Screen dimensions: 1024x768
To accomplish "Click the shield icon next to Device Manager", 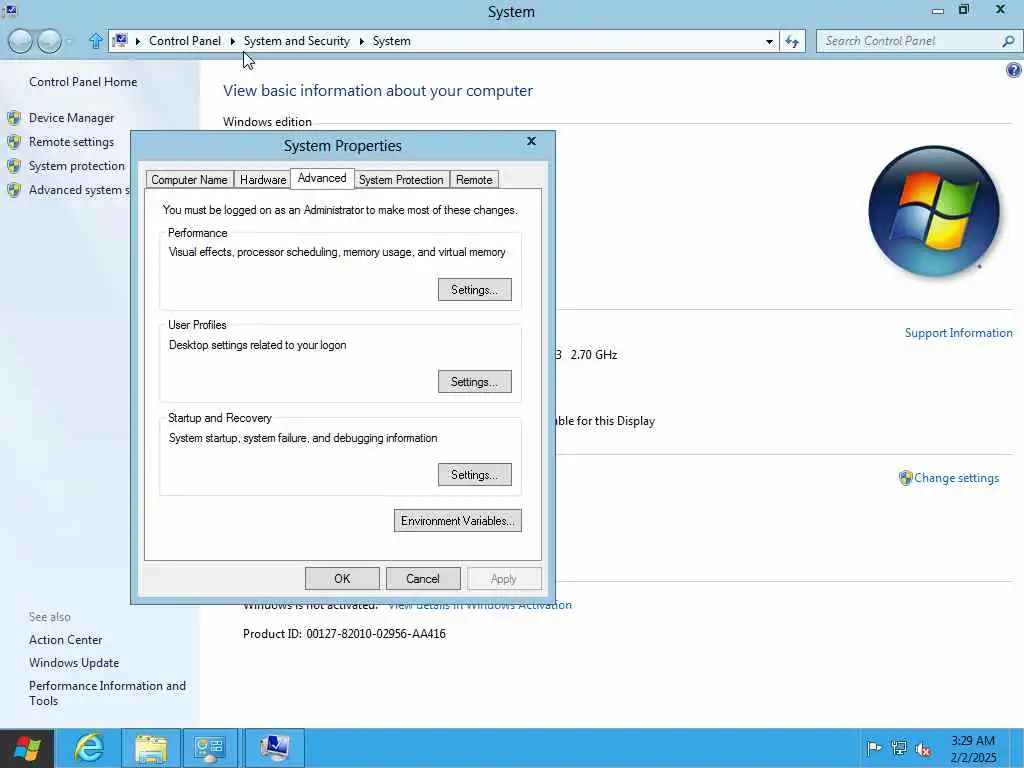I will [14, 118].
